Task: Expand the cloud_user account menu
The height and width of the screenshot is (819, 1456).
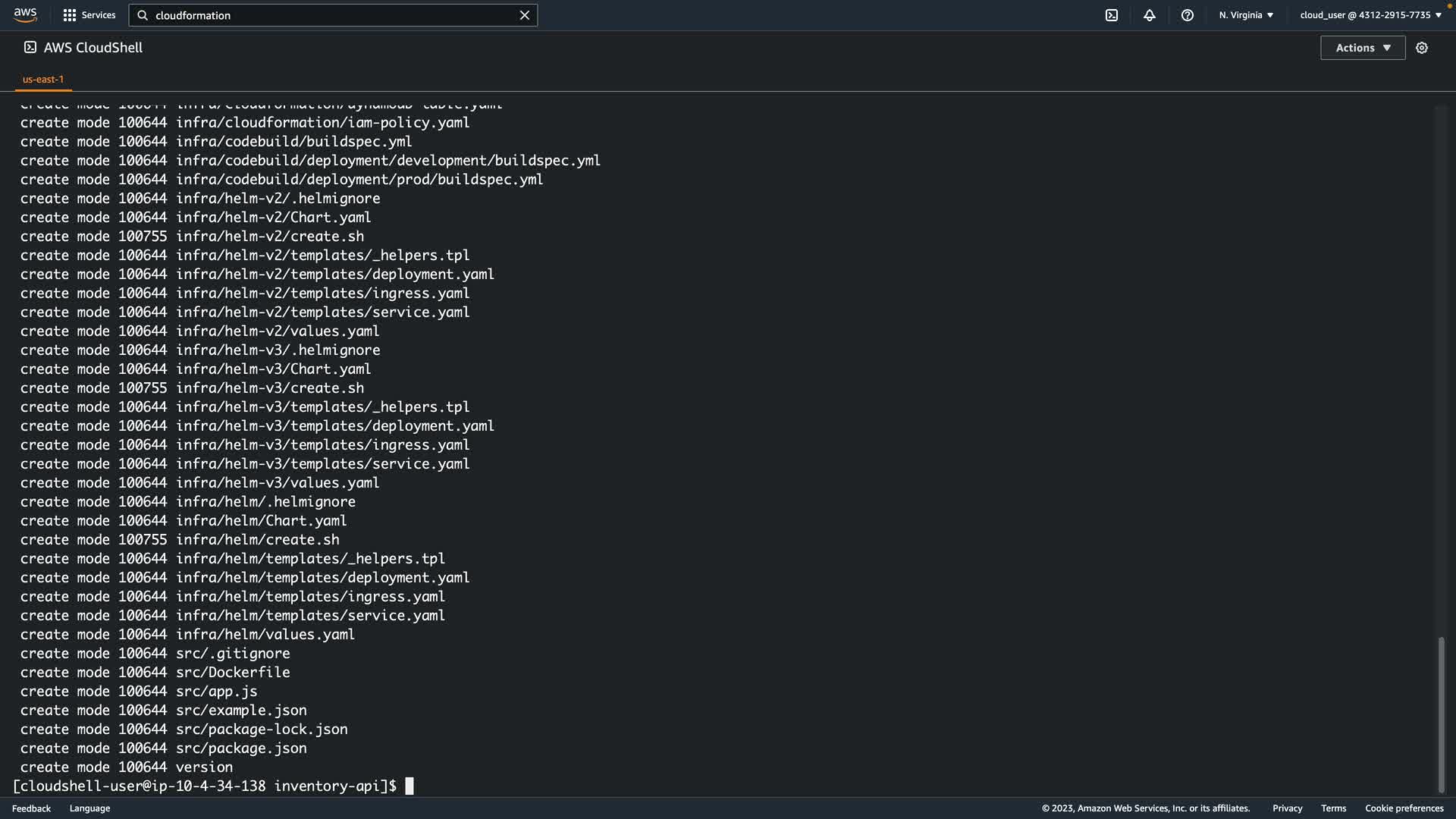Action: [x=1370, y=15]
